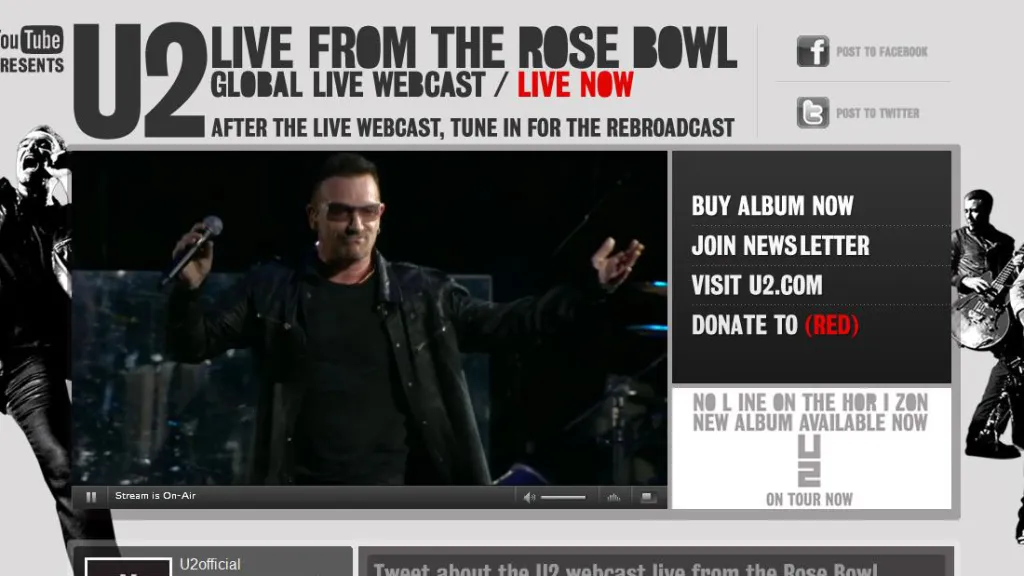Click the On Tour Now text
The height and width of the screenshot is (576, 1024).
809,500
